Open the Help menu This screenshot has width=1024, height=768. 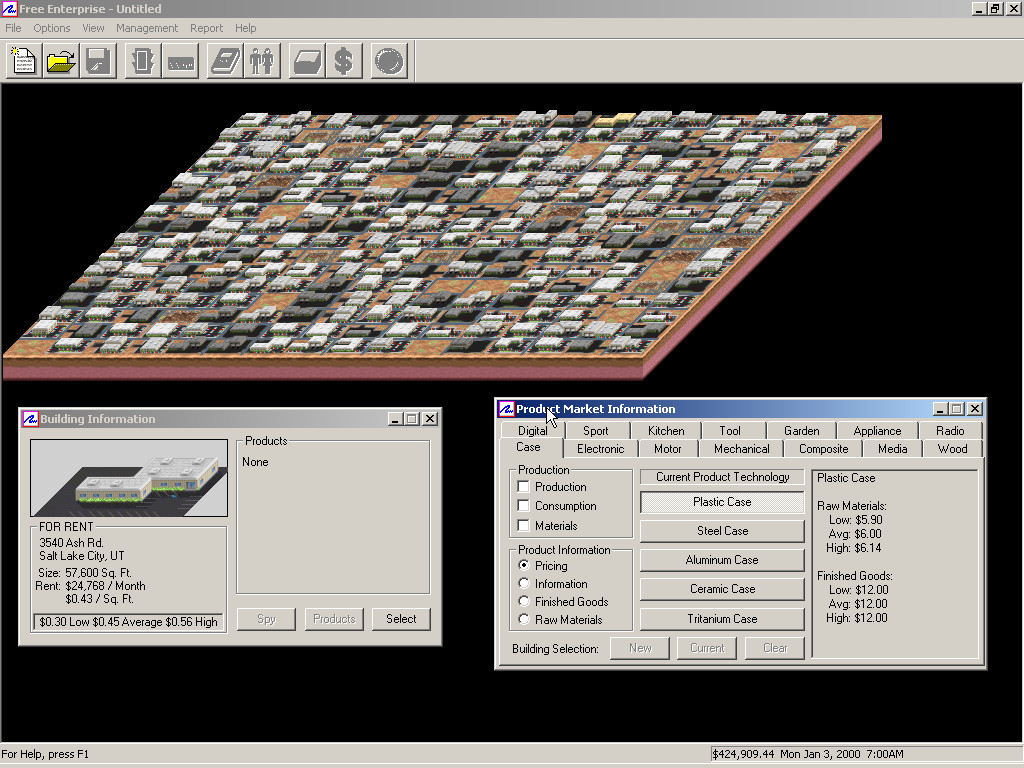(x=246, y=28)
